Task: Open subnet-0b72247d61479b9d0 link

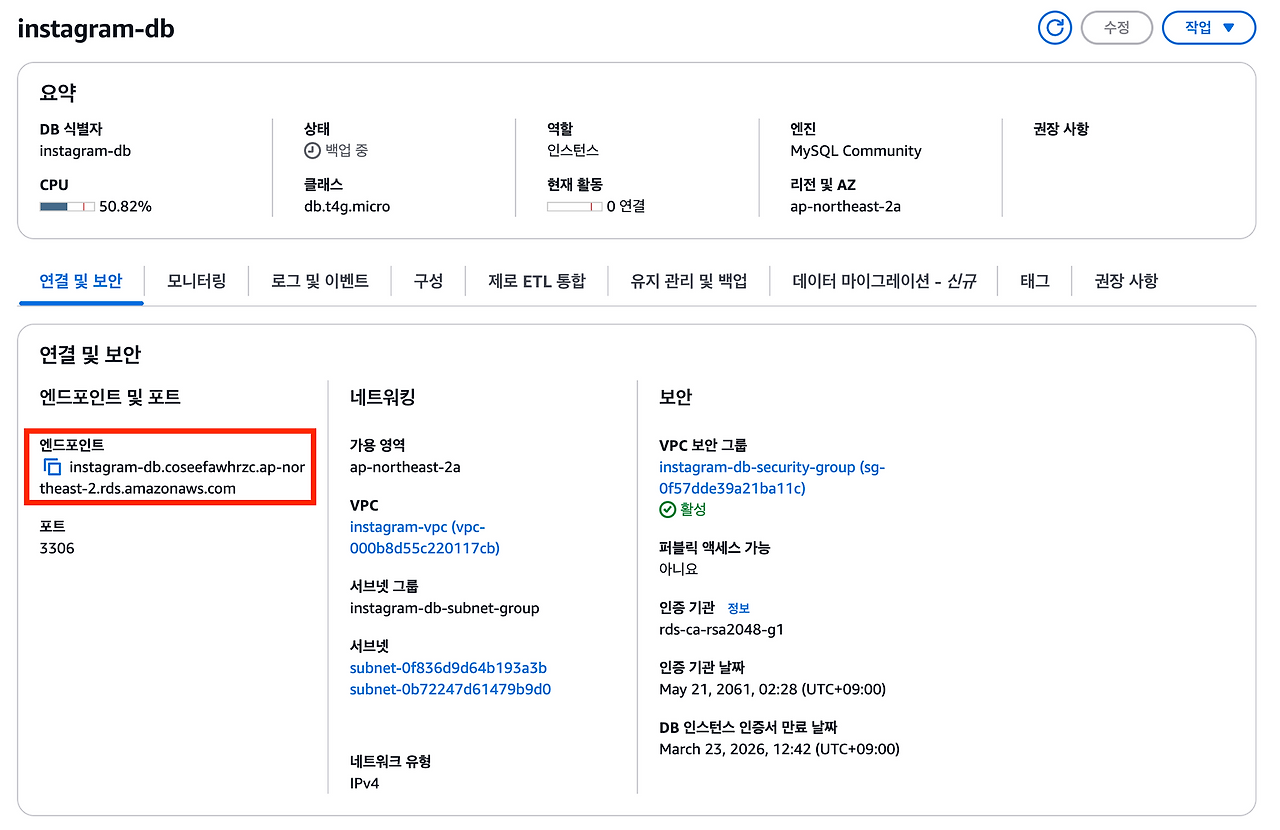Action: click(x=450, y=689)
